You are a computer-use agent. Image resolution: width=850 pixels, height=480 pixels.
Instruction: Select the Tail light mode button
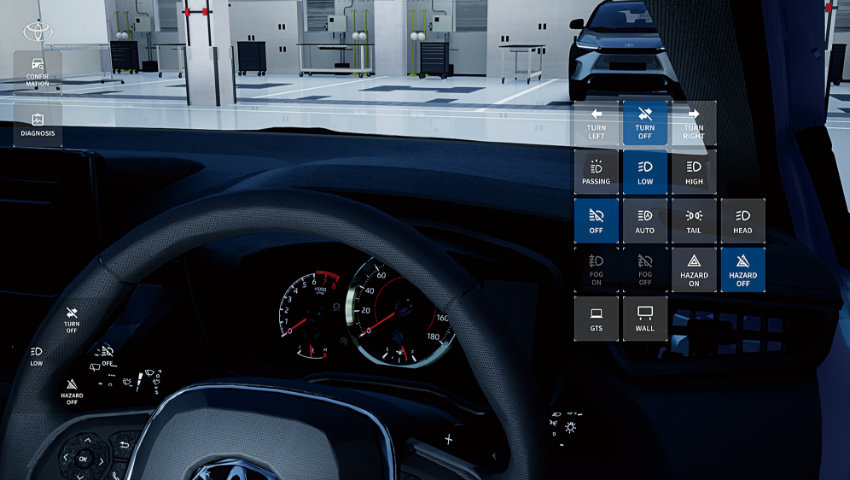(694, 221)
